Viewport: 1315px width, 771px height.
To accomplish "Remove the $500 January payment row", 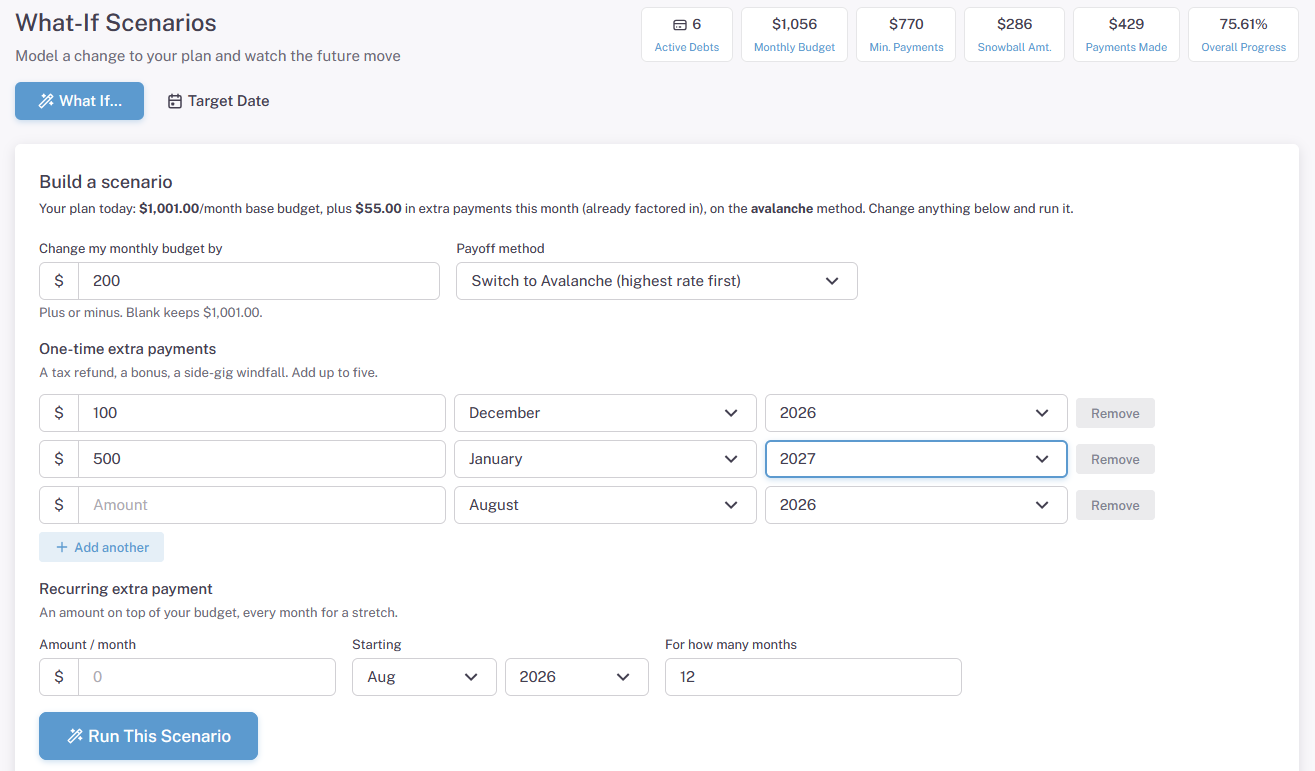I will pos(1115,459).
